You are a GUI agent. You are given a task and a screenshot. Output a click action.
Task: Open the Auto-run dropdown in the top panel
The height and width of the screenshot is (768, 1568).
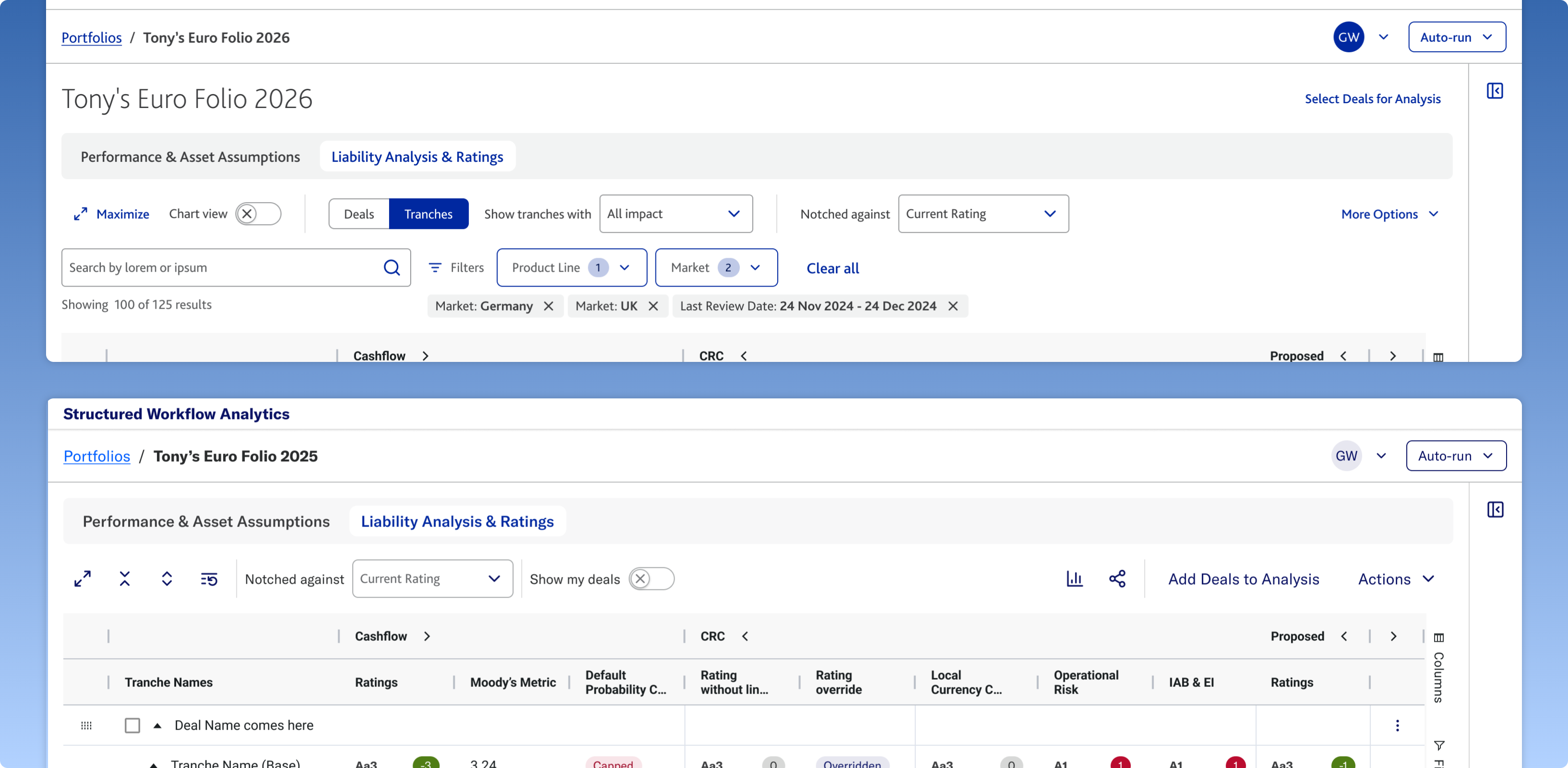point(1457,37)
